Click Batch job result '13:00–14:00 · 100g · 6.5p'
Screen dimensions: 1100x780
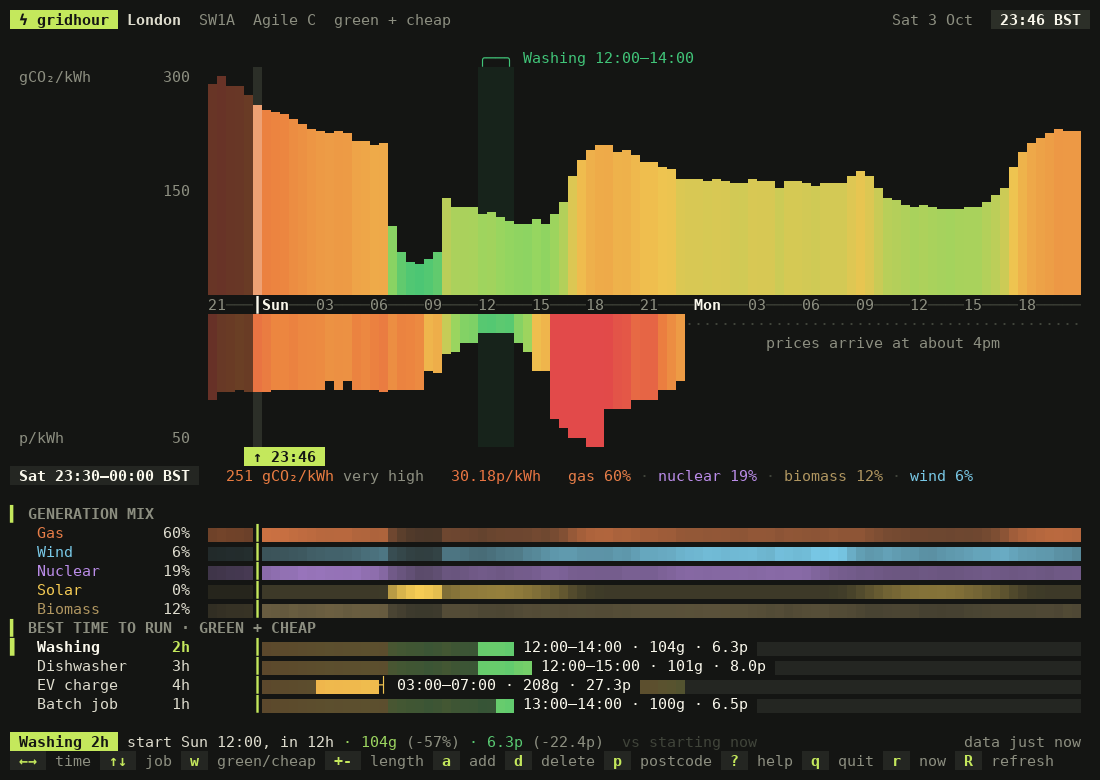coord(636,704)
